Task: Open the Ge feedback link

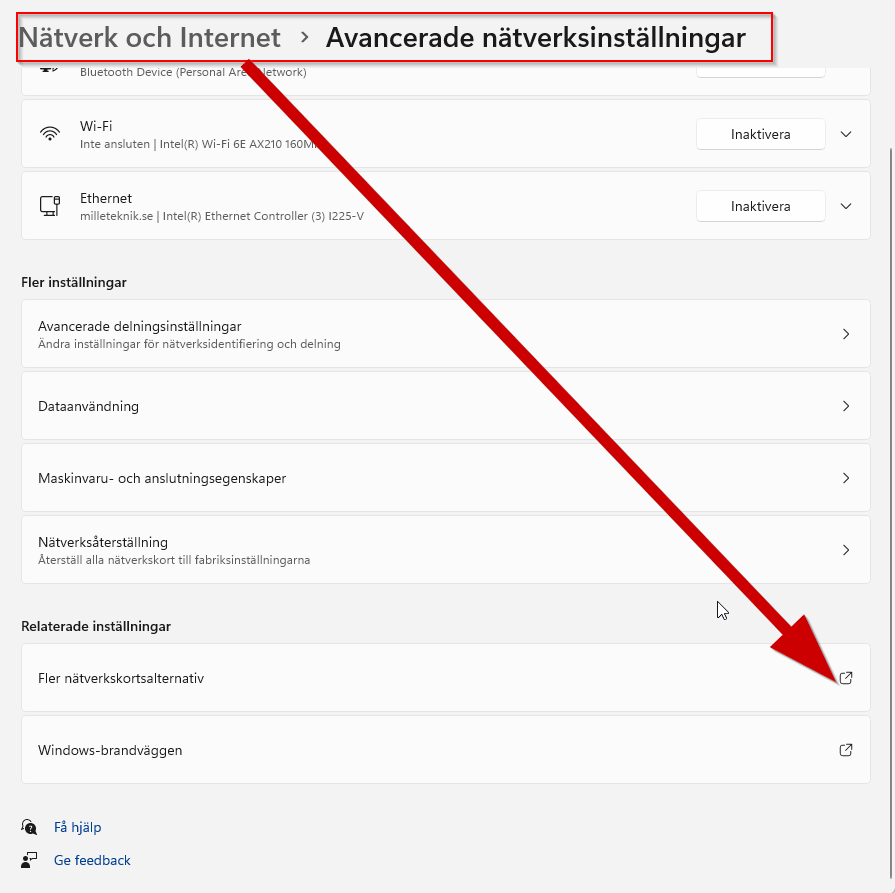Action: tap(92, 860)
